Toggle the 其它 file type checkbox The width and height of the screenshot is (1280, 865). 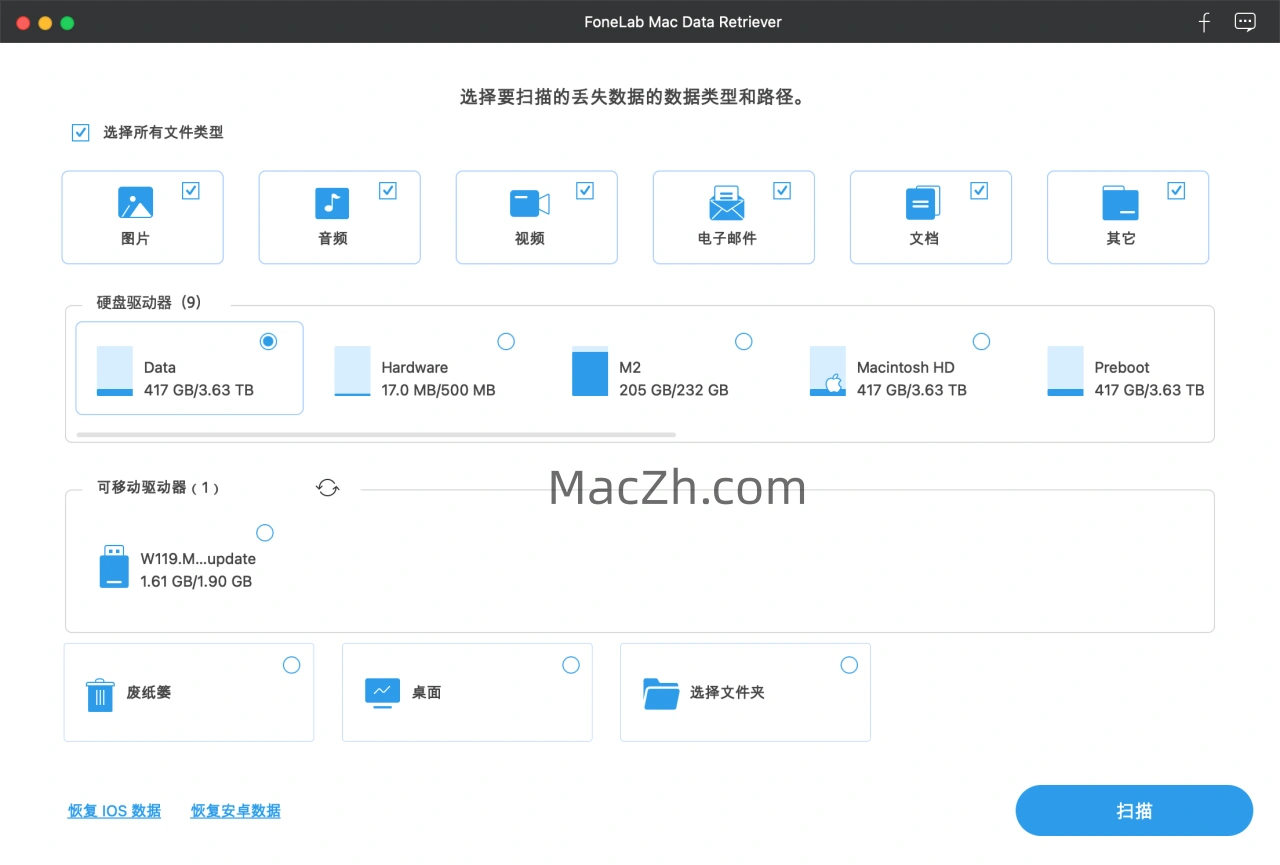point(1176,191)
